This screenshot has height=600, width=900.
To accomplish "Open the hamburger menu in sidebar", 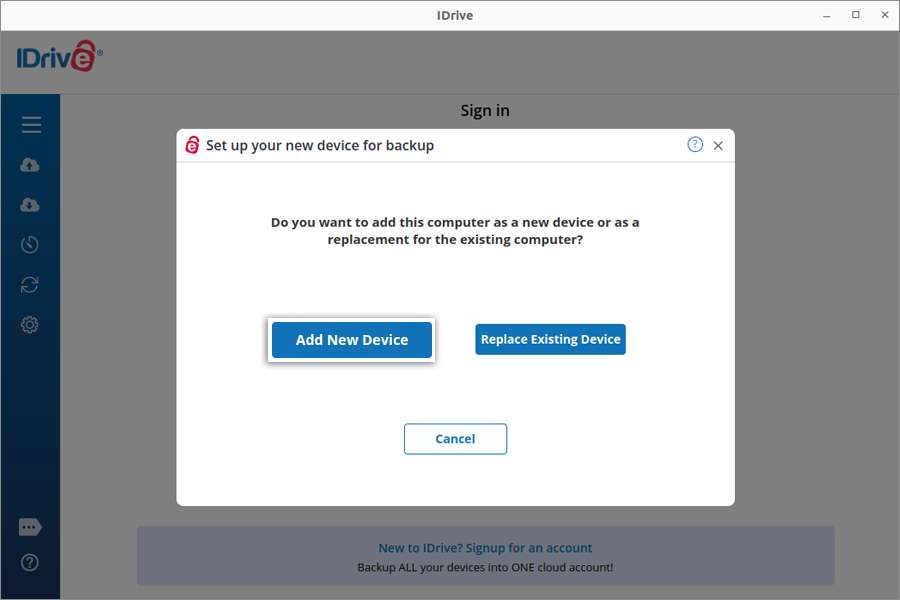I will 31,125.
